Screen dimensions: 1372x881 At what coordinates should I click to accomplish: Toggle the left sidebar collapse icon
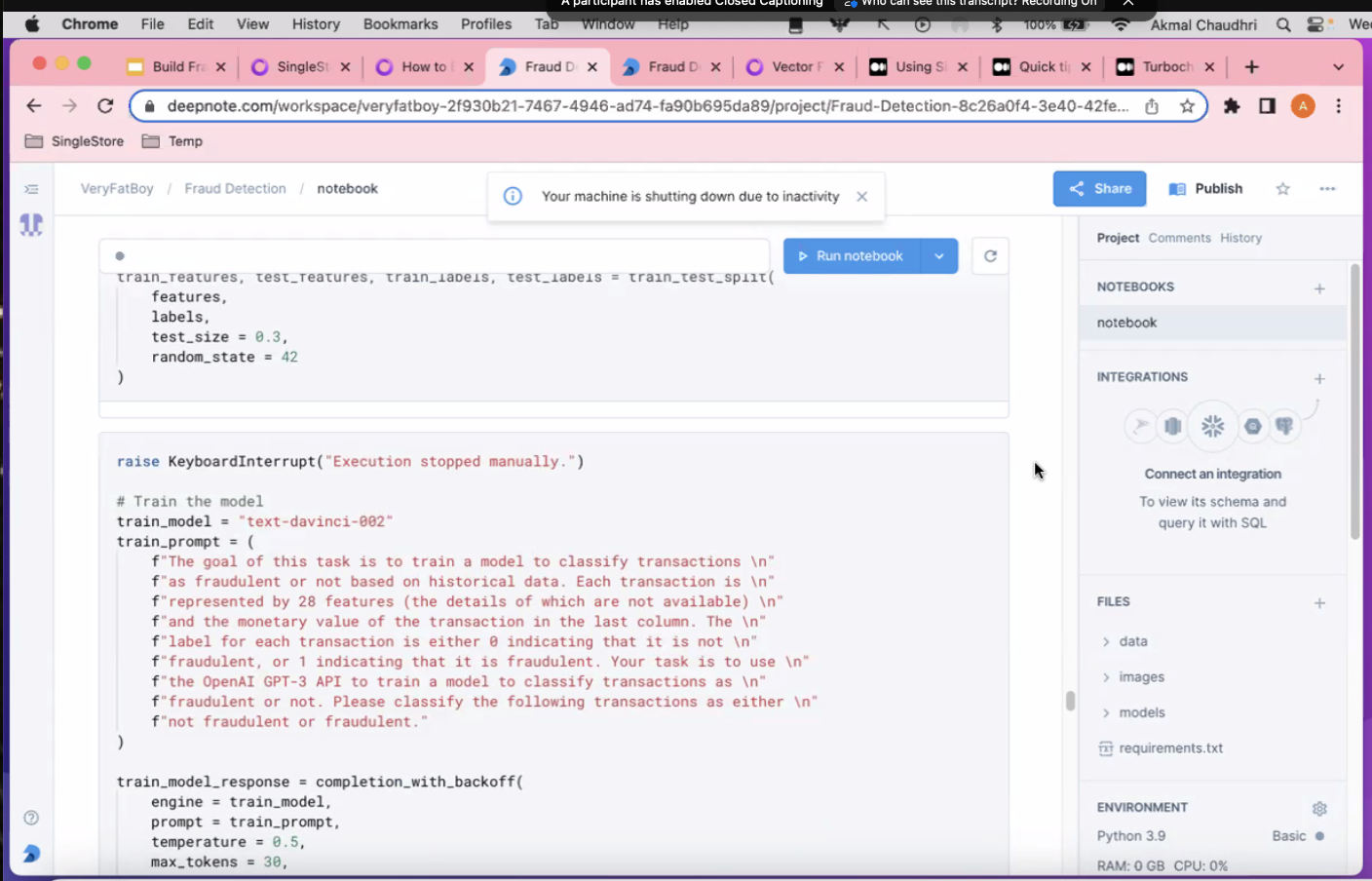tap(31, 189)
